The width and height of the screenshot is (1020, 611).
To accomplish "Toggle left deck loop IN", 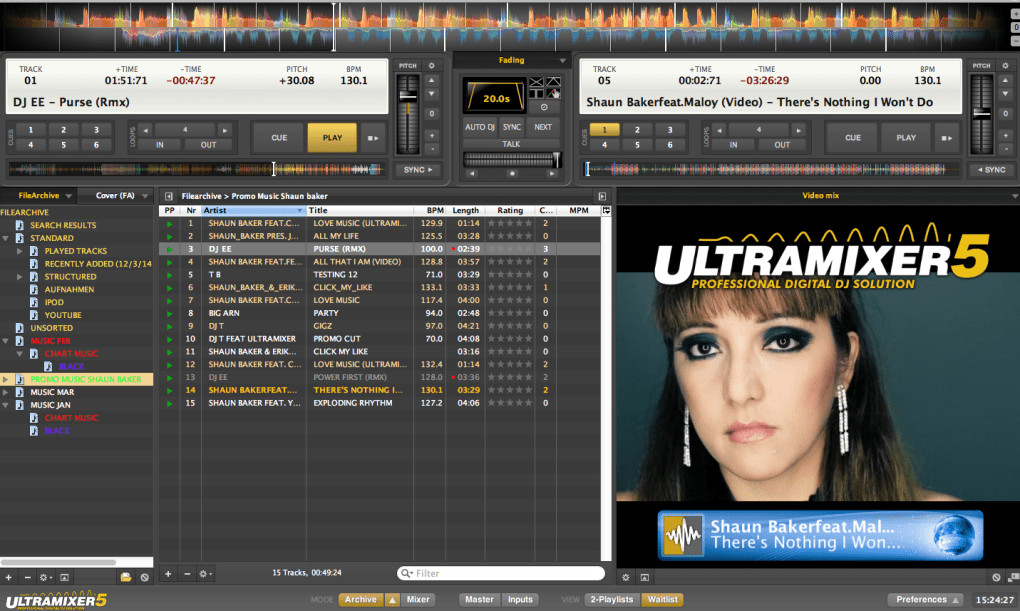I will click(160, 145).
